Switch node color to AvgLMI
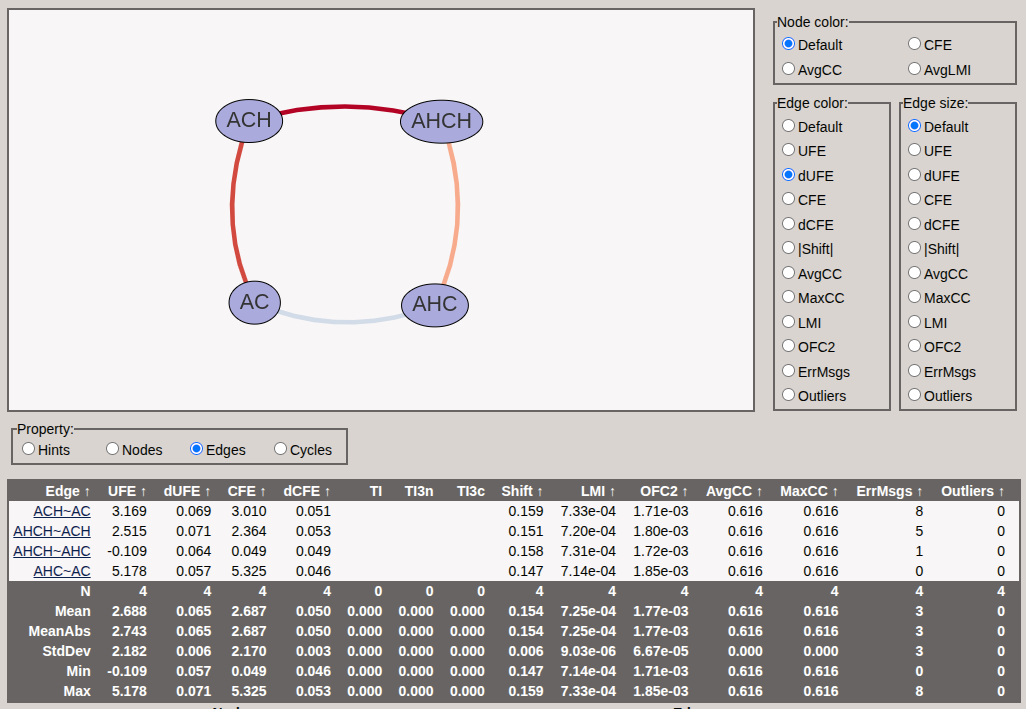Viewport: 1026px width, 709px height. (914, 70)
